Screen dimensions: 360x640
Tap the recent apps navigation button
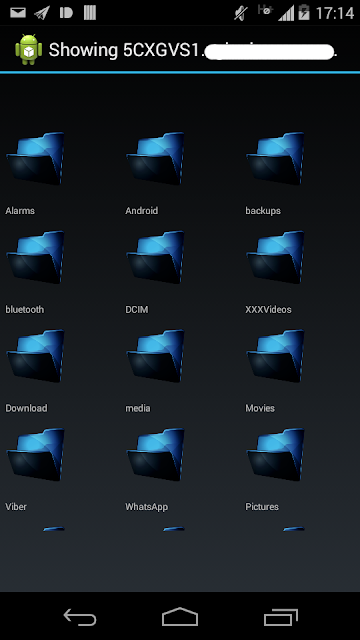point(281,617)
